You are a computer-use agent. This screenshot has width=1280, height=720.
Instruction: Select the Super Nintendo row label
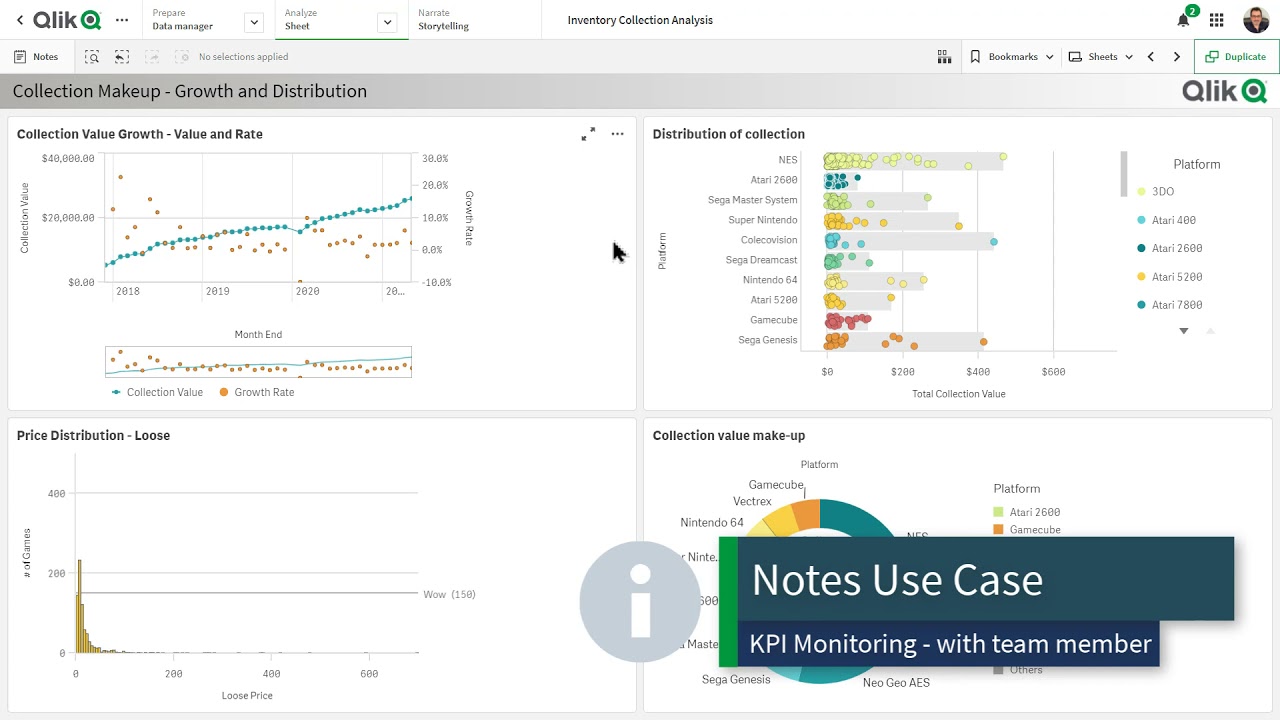click(763, 220)
